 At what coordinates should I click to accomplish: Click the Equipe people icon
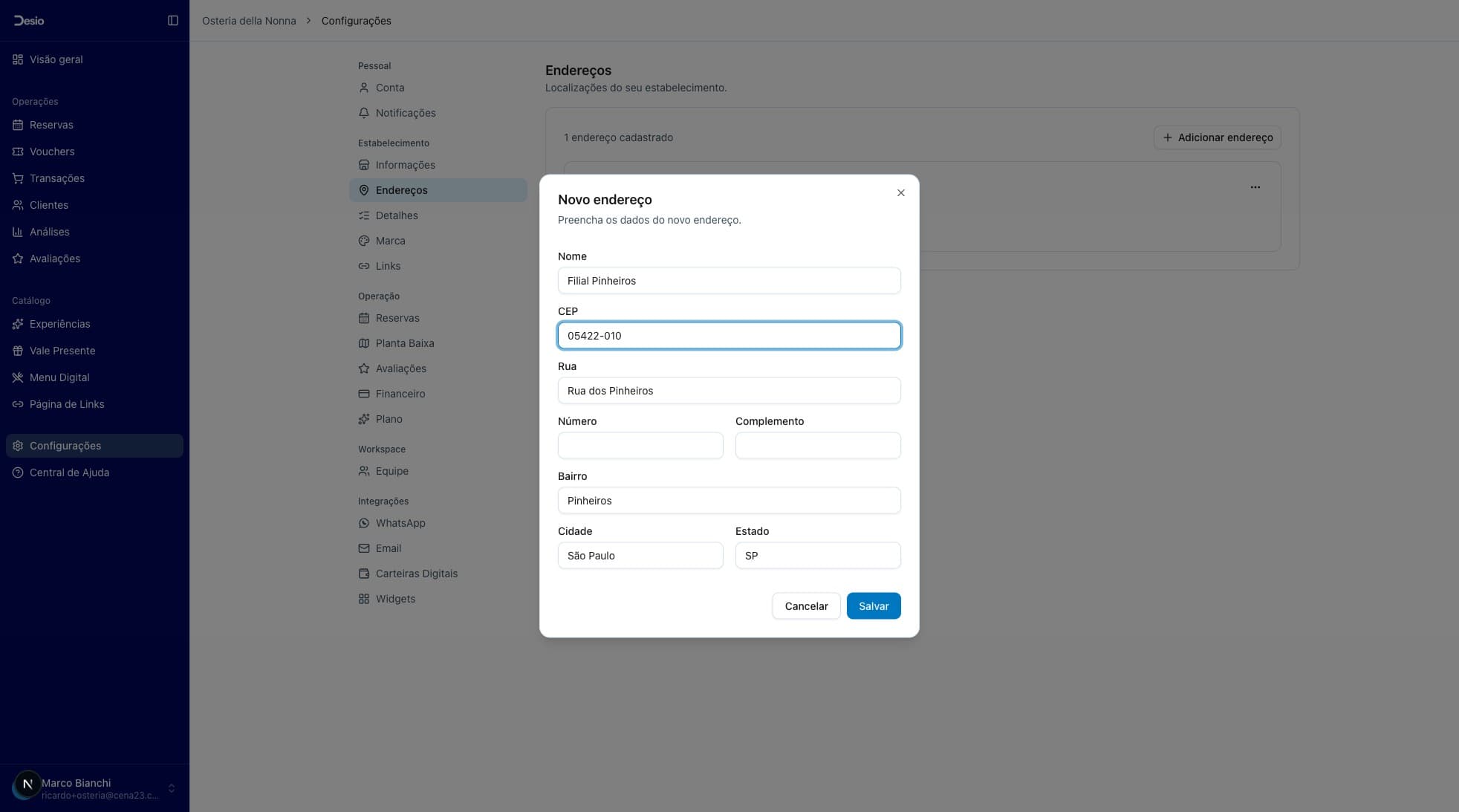click(x=364, y=471)
